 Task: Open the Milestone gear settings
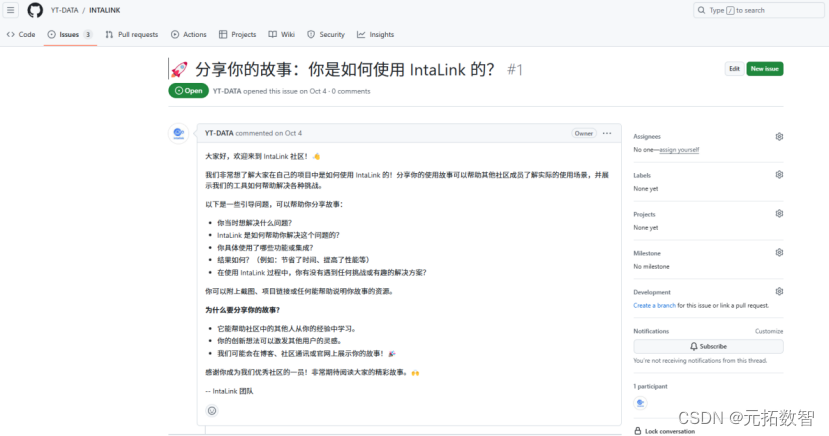coord(779,253)
